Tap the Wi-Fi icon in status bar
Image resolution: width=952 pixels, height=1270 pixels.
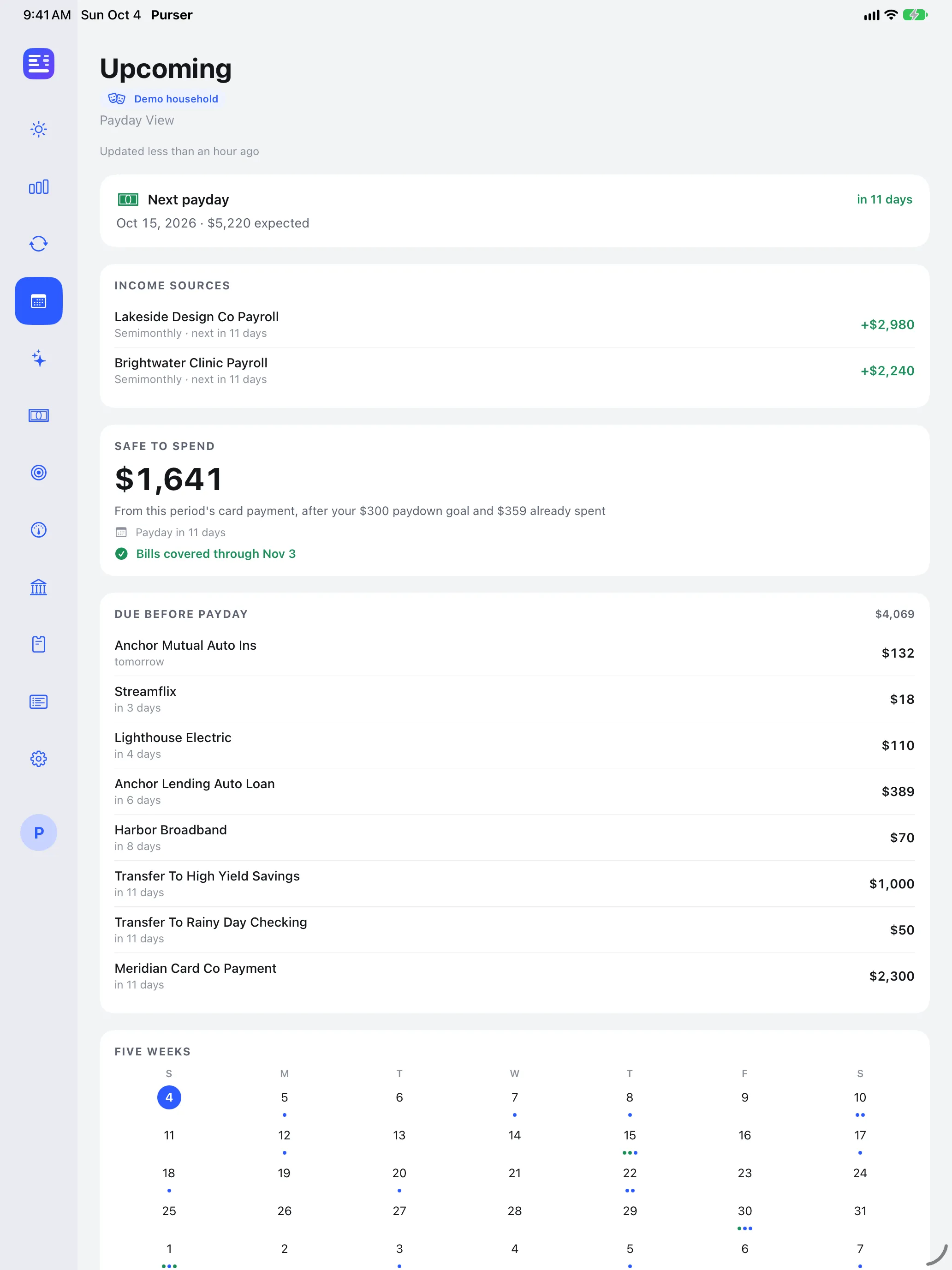[x=891, y=15]
